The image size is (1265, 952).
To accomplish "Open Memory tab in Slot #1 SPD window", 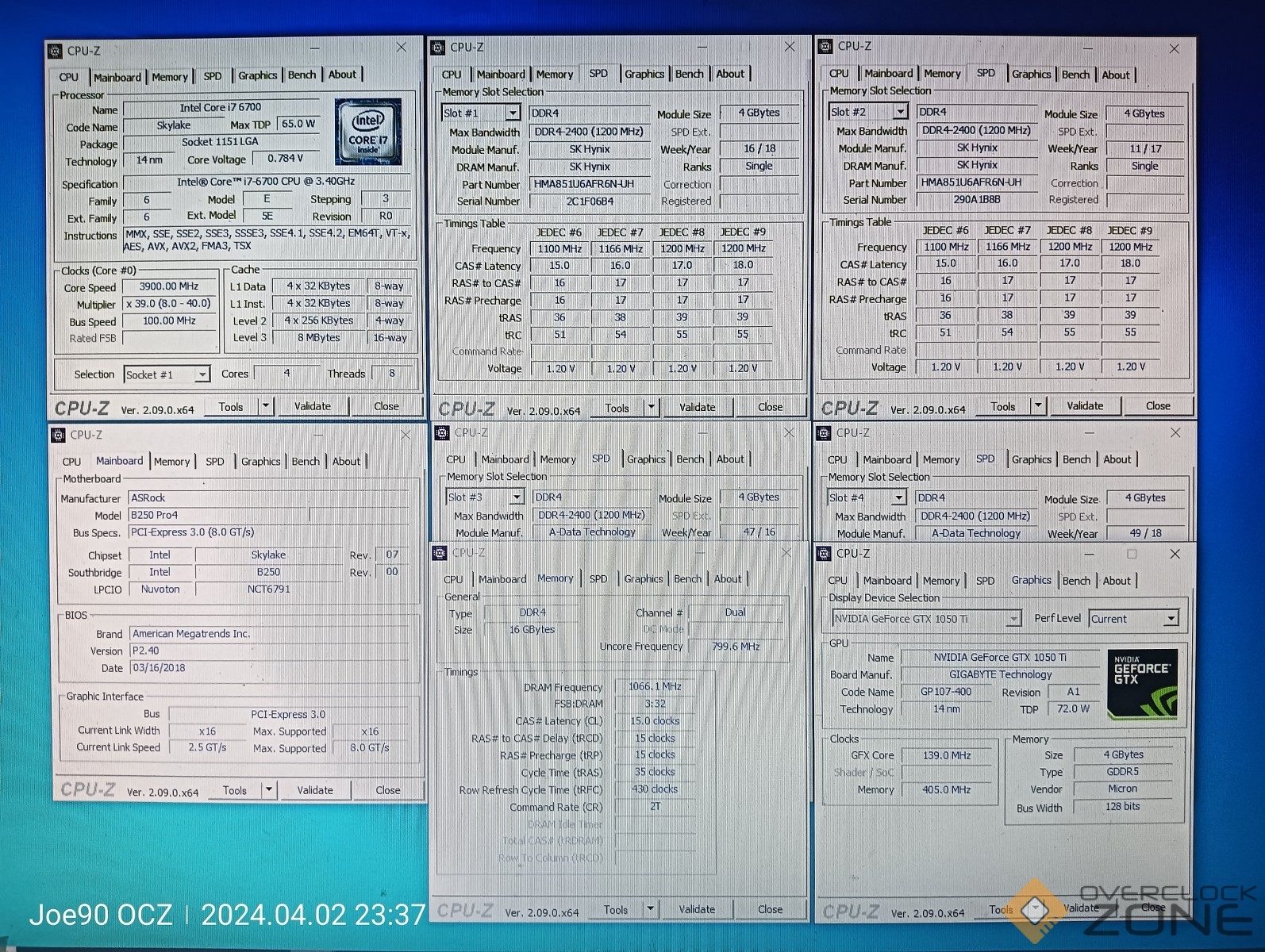I will [x=554, y=75].
